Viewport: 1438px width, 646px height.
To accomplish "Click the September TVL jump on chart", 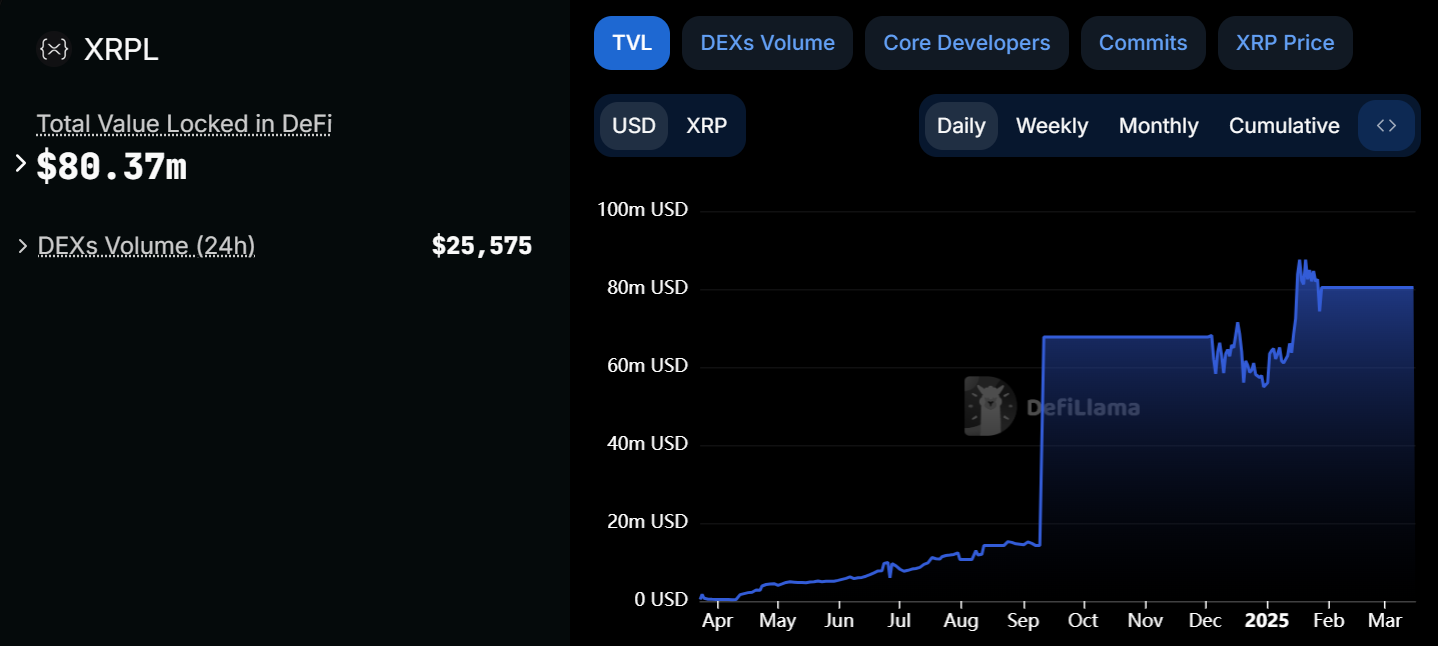I will [x=1042, y=440].
